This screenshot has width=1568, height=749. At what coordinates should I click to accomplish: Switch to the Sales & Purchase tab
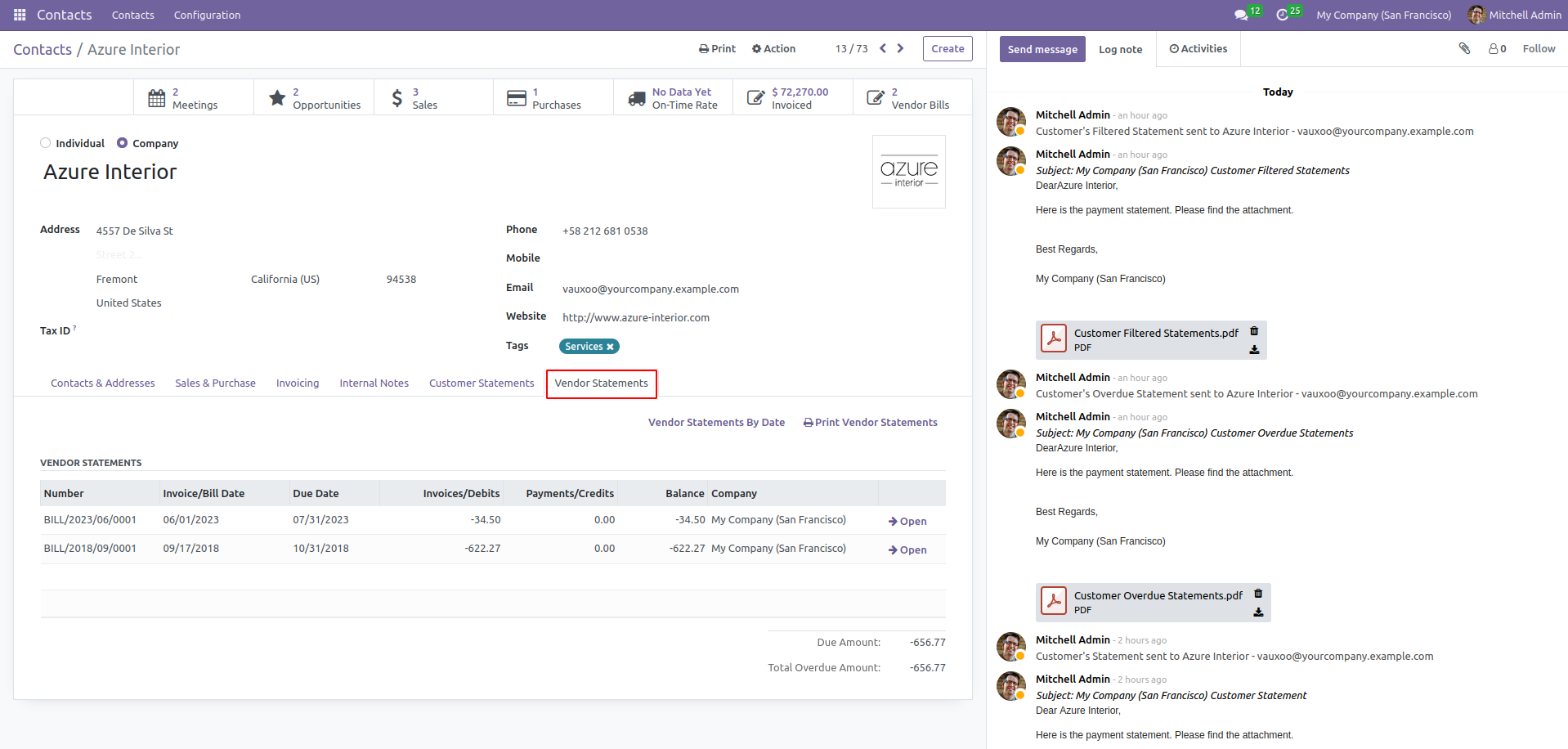point(215,383)
